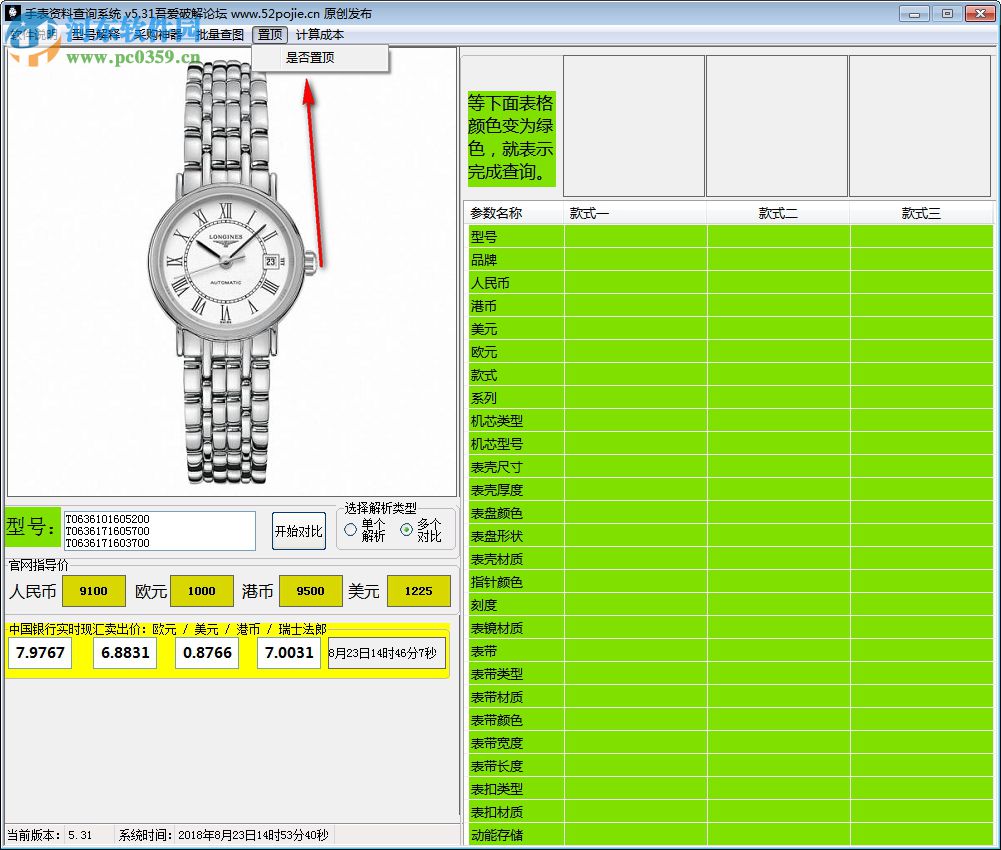Click the green query-complete notice 等下面表格颜色变为绿色

click(511, 138)
